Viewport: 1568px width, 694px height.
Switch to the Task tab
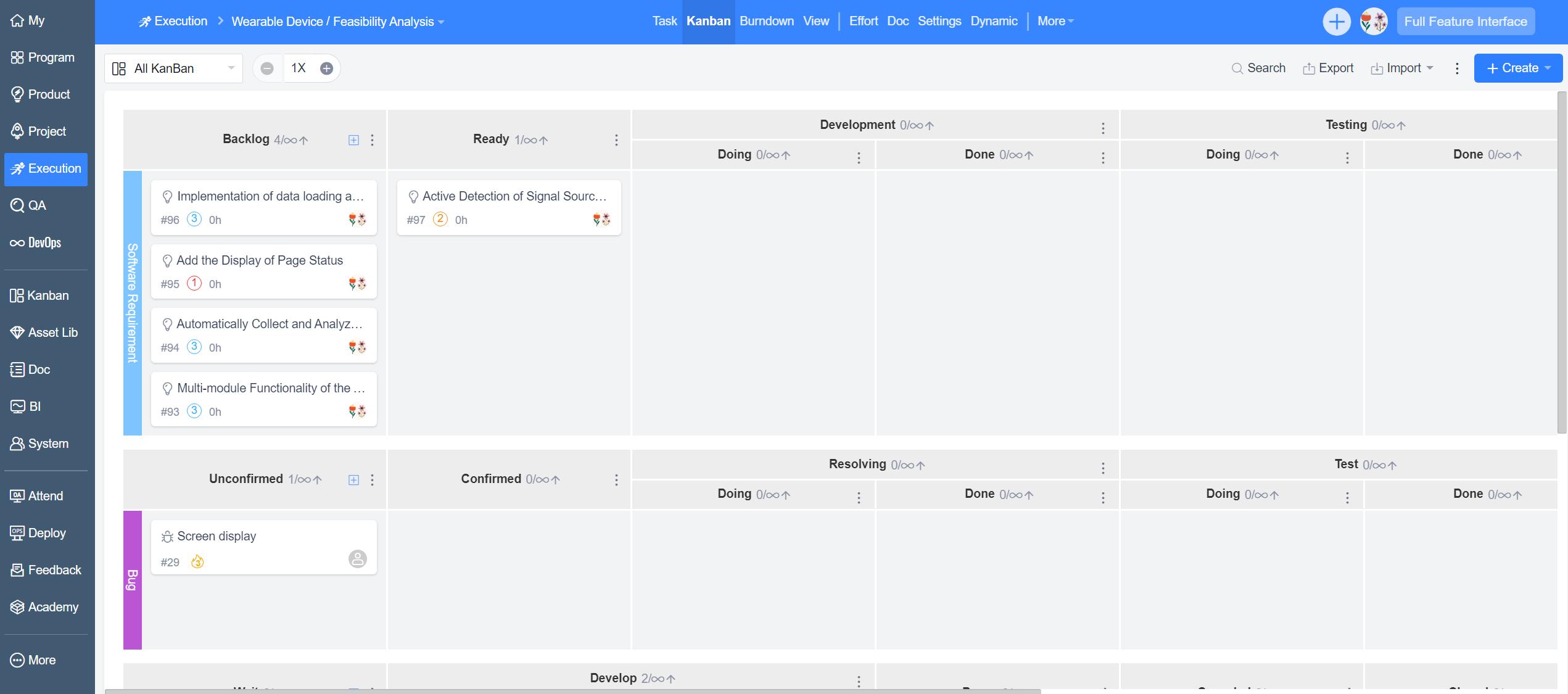pos(664,21)
